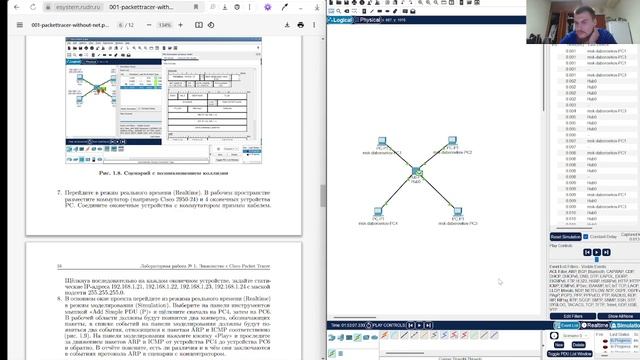Select blue serial zigzag cable
640x360 pixels.
click(x=444, y=336)
